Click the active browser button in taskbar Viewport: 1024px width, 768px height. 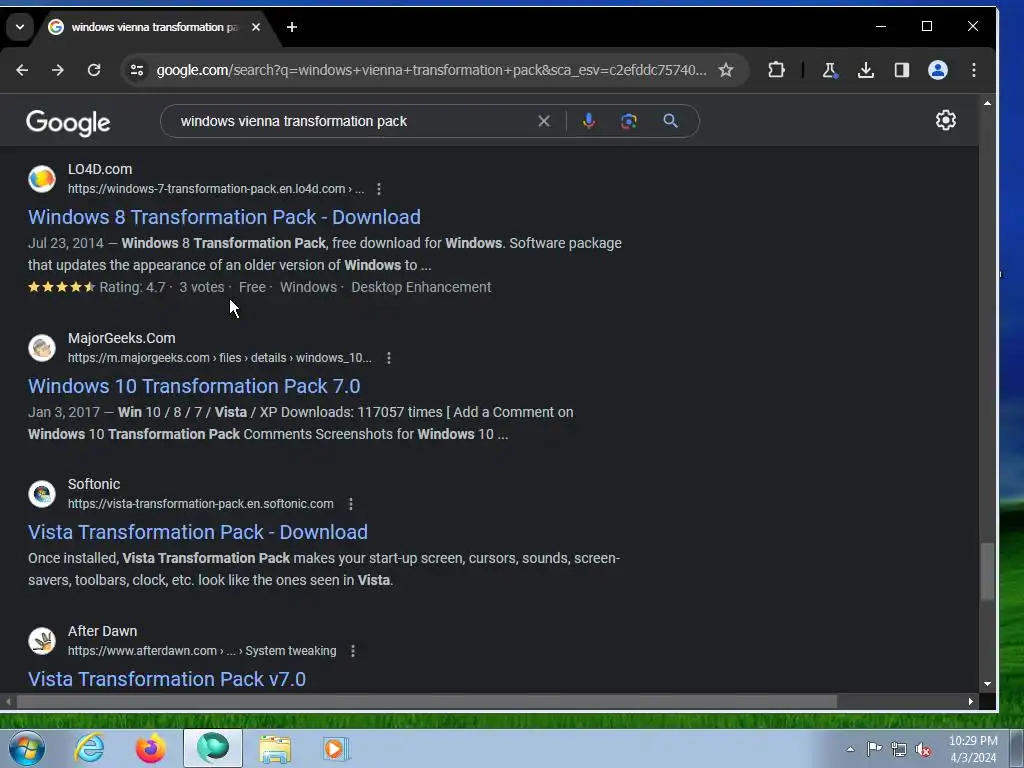213,748
